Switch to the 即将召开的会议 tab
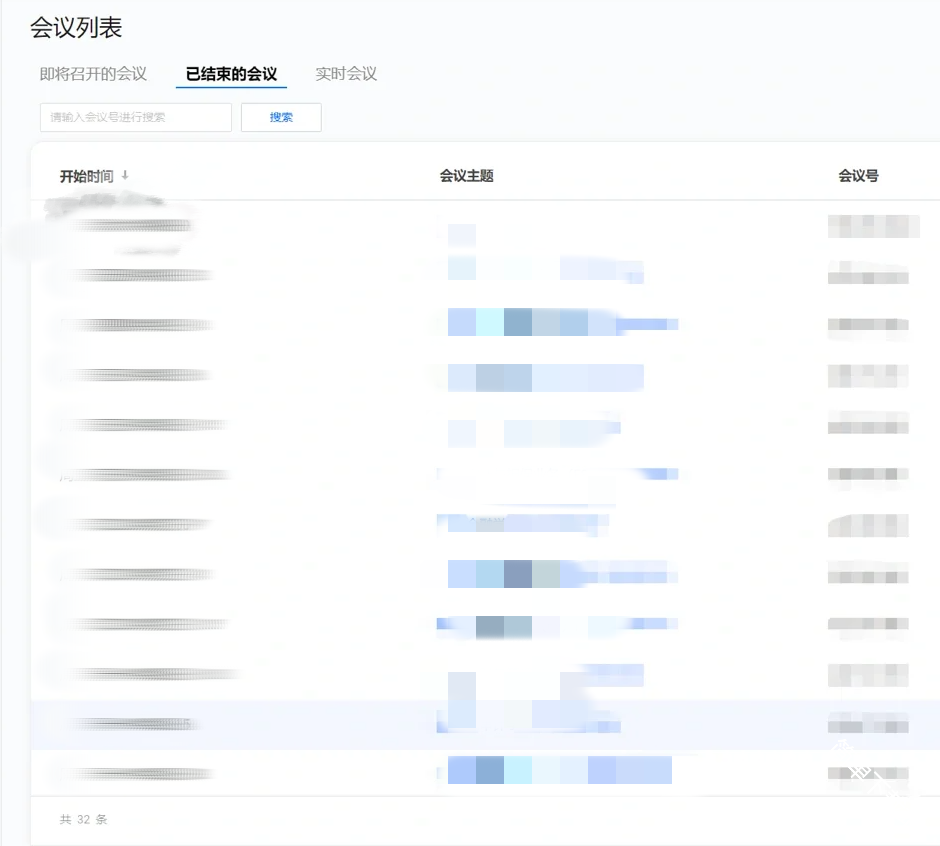940x846 pixels. 93,74
